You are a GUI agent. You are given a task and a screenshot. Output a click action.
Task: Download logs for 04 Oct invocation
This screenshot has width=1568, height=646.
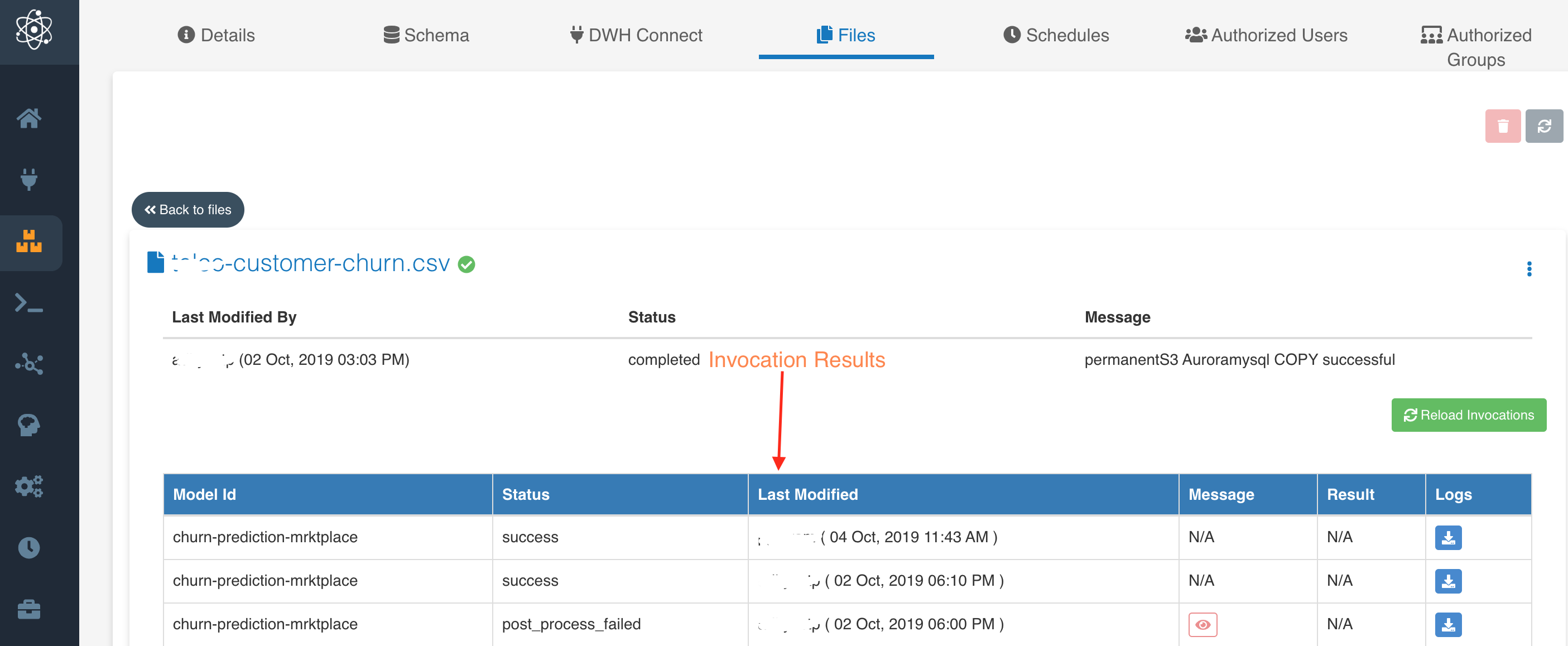(1447, 537)
